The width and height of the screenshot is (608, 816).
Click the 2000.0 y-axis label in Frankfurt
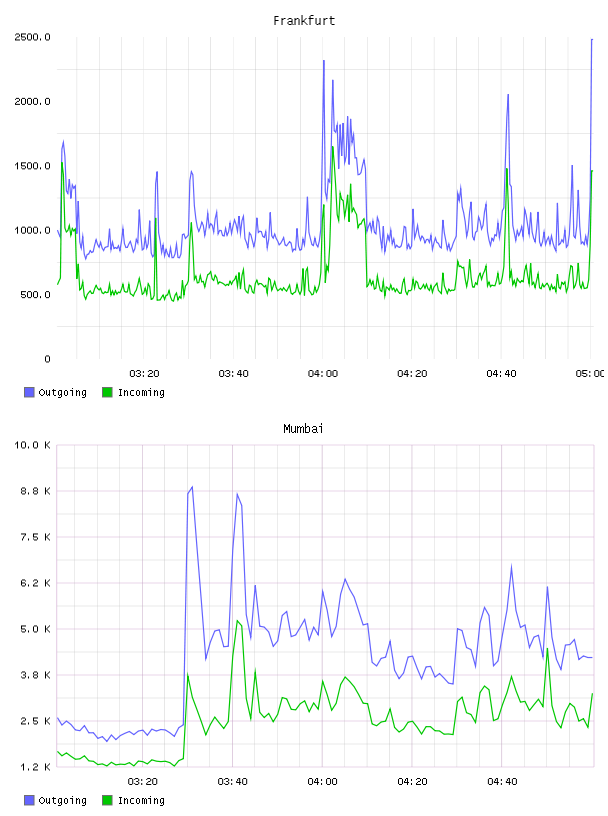click(x=32, y=101)
